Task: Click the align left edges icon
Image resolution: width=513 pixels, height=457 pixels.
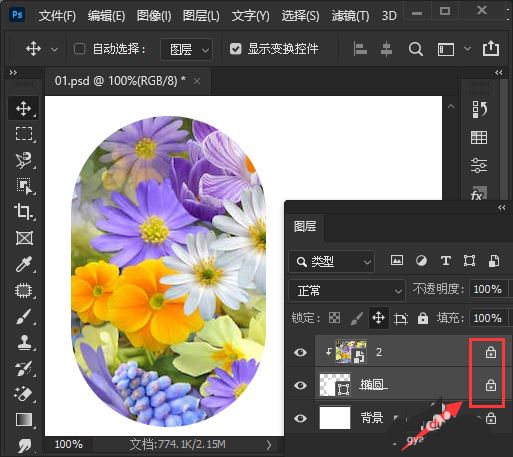Action: point(360,49)
